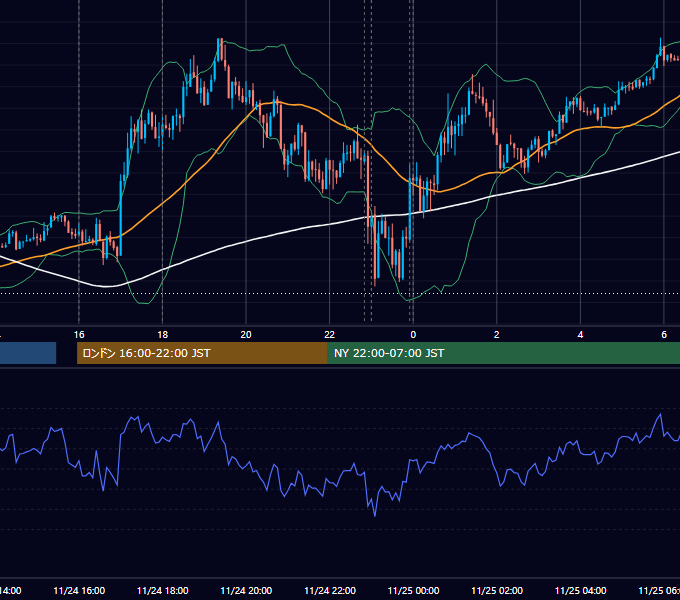
Task: Click the 11/24 22:00 date label
Action: click(x=330, y=590)
